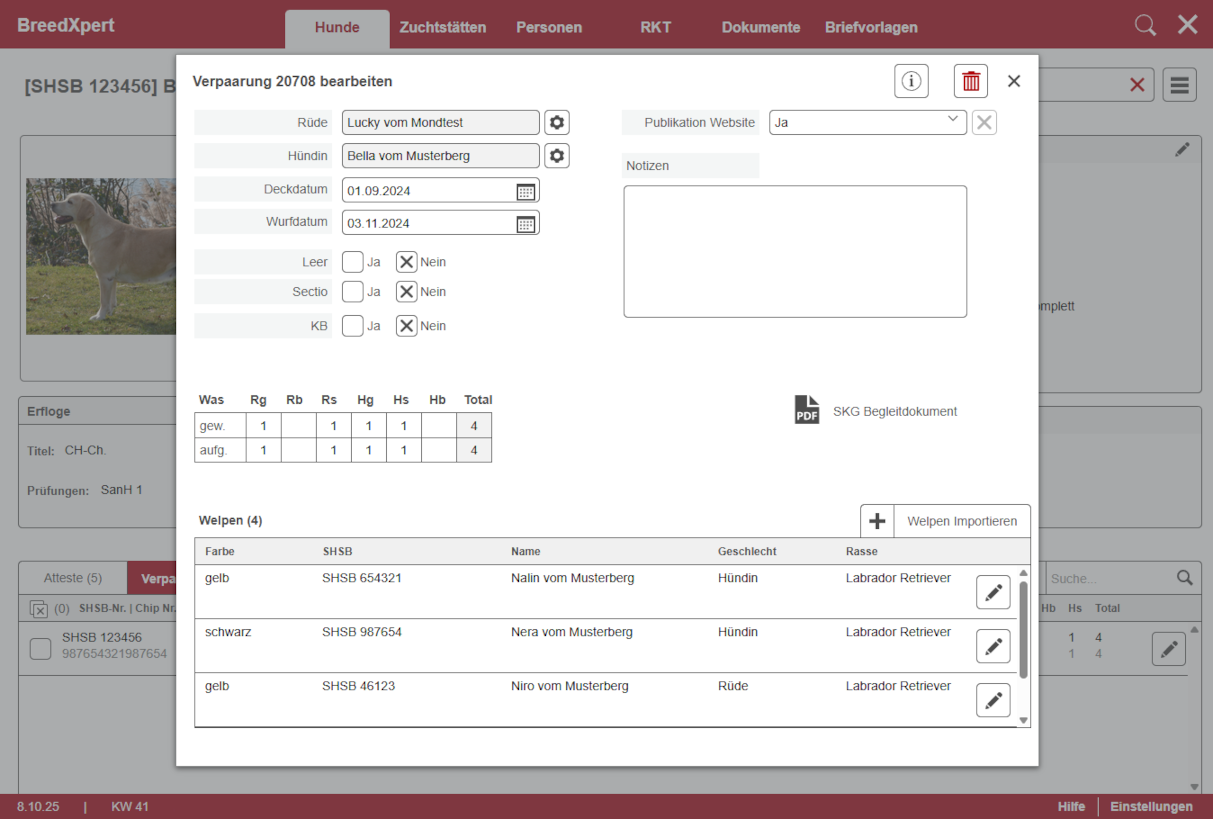Add new Welpen with plus button

[x=877, y=521]
